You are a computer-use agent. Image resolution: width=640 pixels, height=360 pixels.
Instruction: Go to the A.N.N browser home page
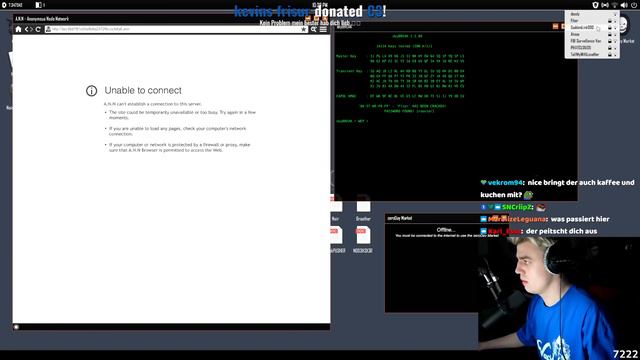18,29
